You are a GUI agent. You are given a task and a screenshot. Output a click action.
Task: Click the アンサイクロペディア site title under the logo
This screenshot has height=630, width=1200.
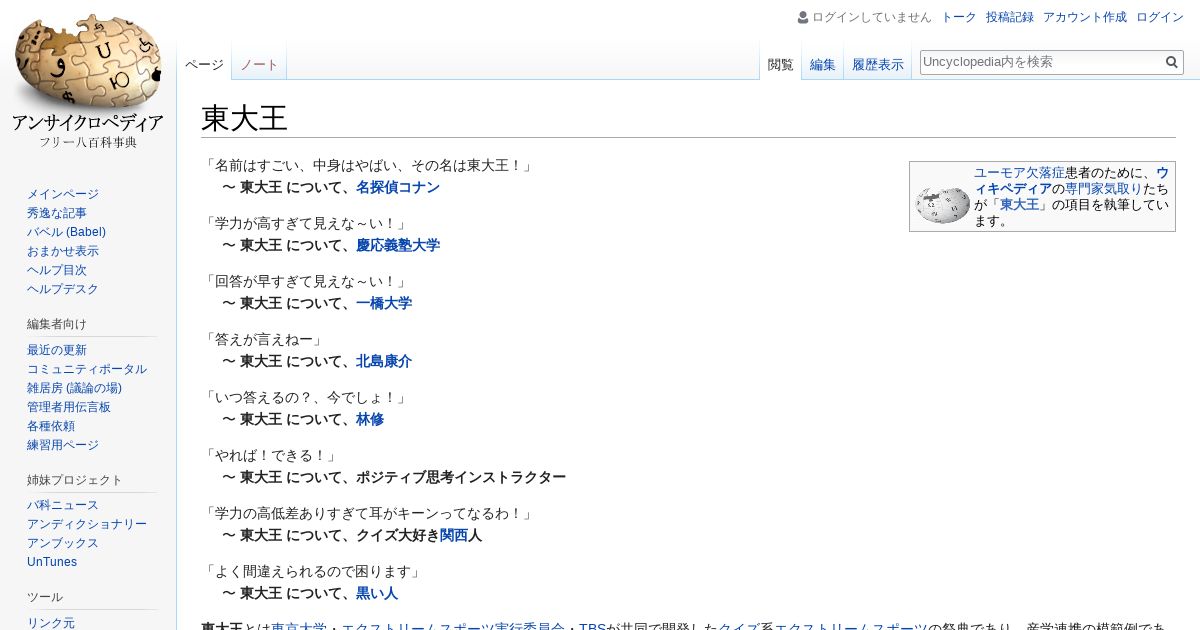(88, 123)
